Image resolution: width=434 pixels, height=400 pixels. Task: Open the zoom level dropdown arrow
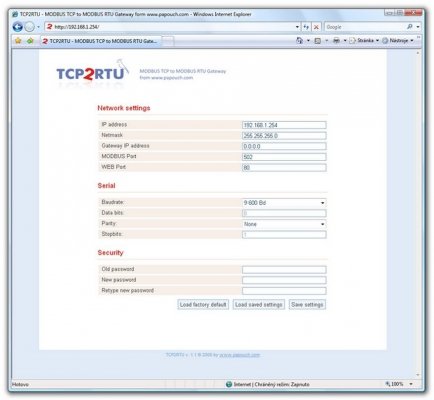click(x=411, y=384)
